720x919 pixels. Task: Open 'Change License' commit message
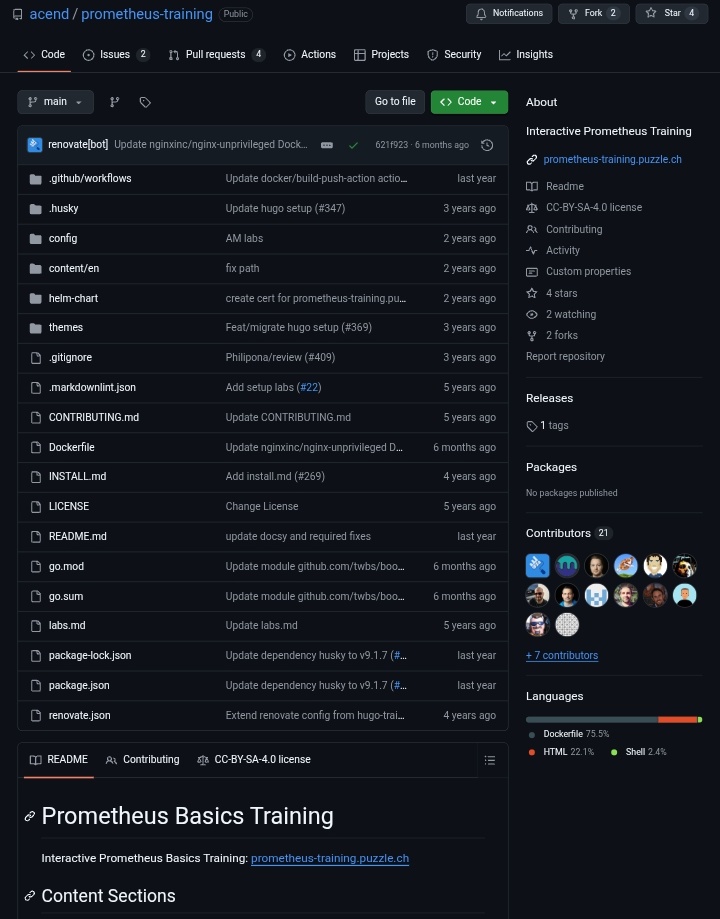coord(261,506)
